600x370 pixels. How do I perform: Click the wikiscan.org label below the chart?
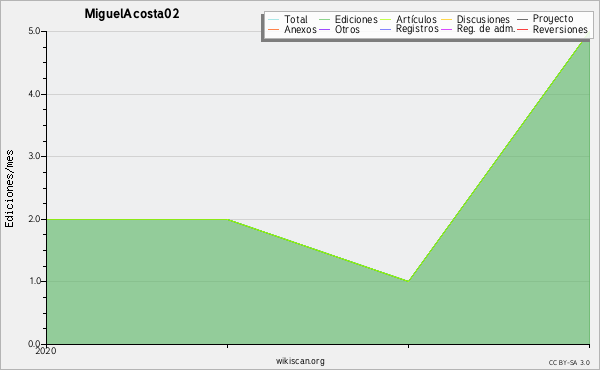[300, 361]
